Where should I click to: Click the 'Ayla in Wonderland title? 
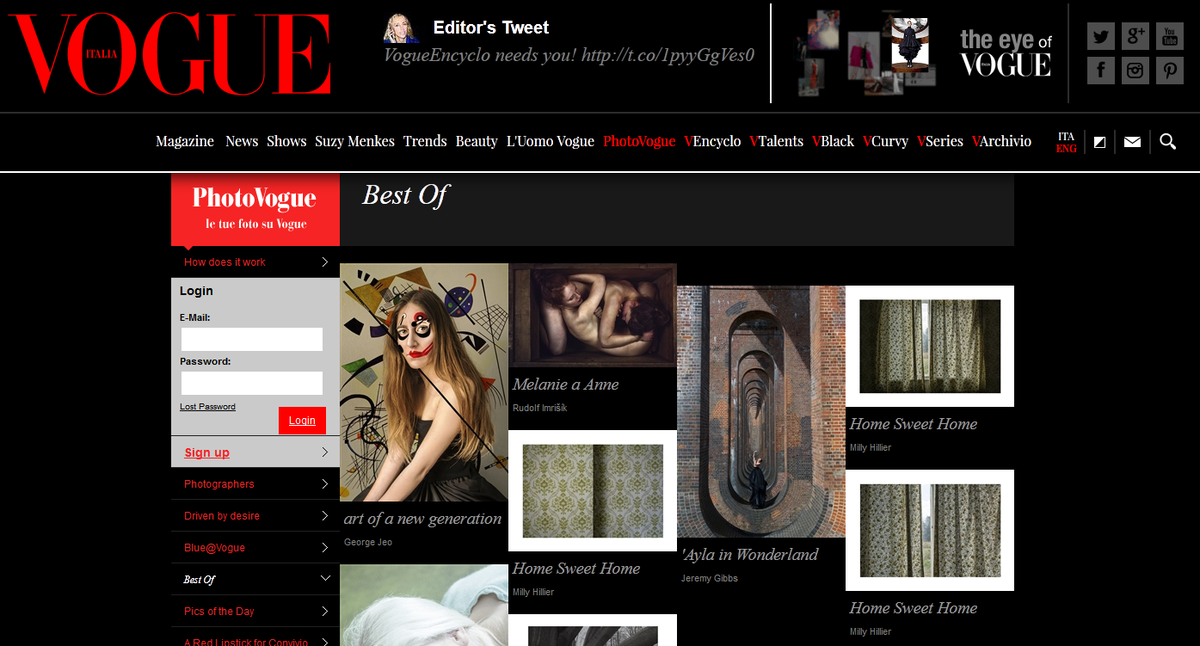tap(750, 555)
